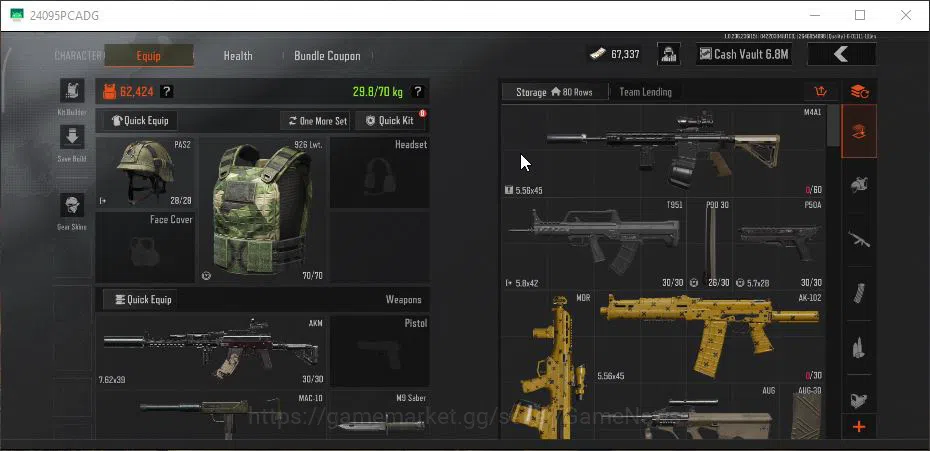Open the Quick Kit button
The width and height of the screenshot is (930, 451).
click(x=390, y=120)
